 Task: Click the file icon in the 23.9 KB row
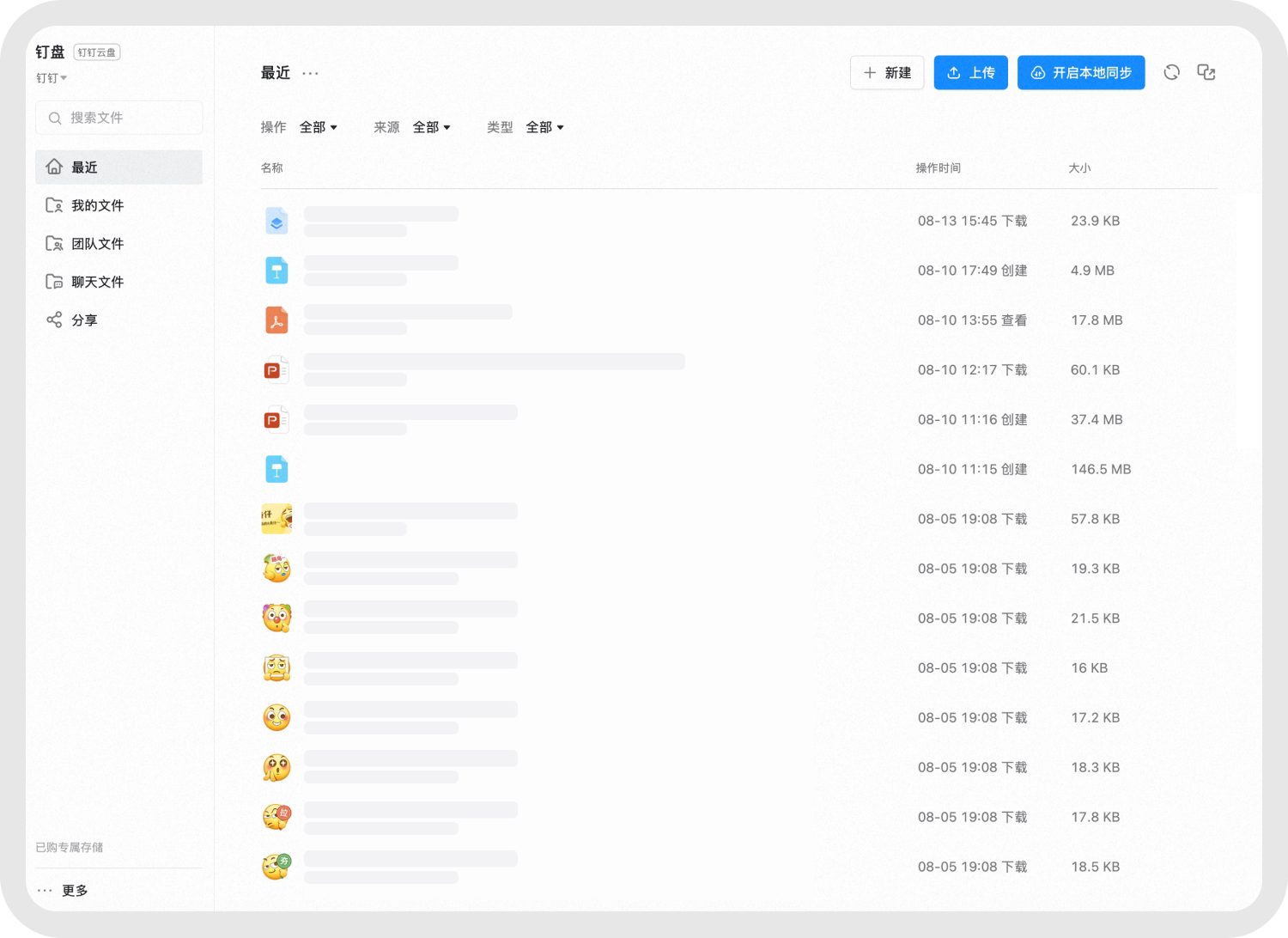(276, 222)
